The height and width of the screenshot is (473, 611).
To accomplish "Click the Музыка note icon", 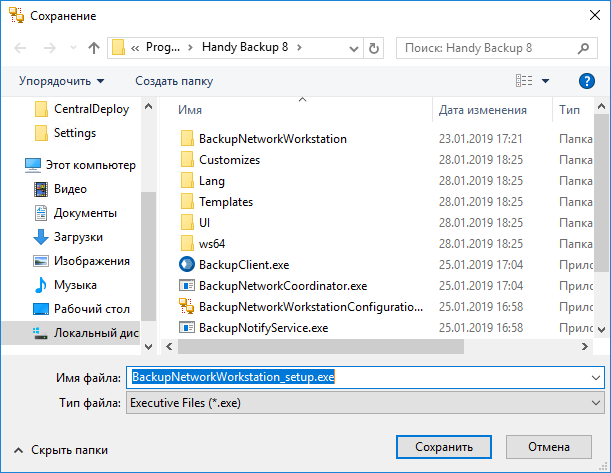I will [x=41, y=285].
